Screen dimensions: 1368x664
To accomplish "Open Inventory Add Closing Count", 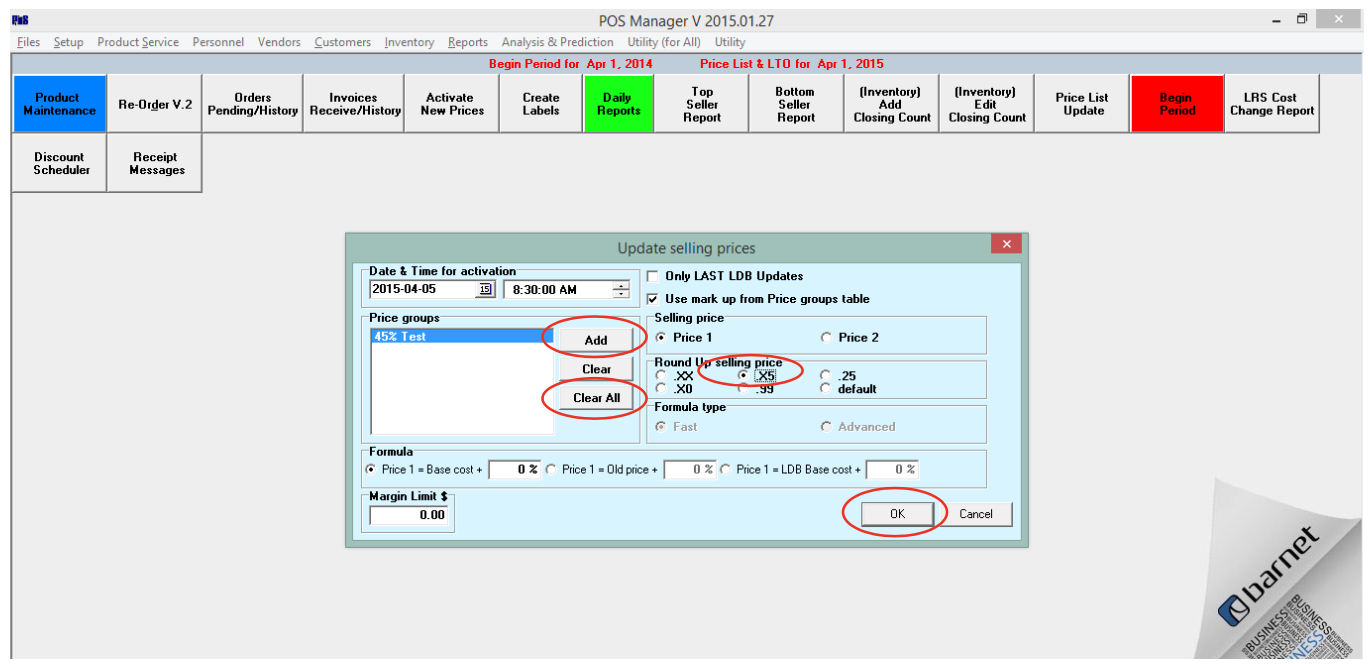I will [892, 104].
